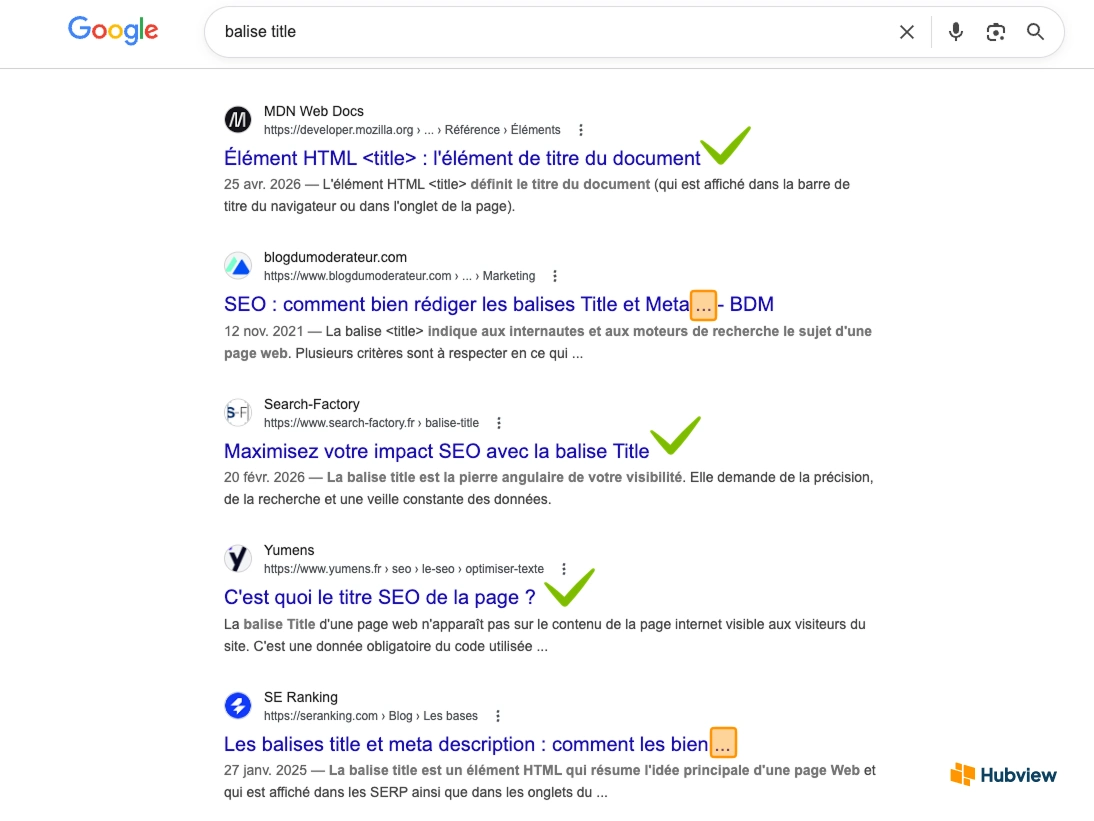Open Google Lens image search icon
Screen dimensions: 1094x821
point(996,32)
